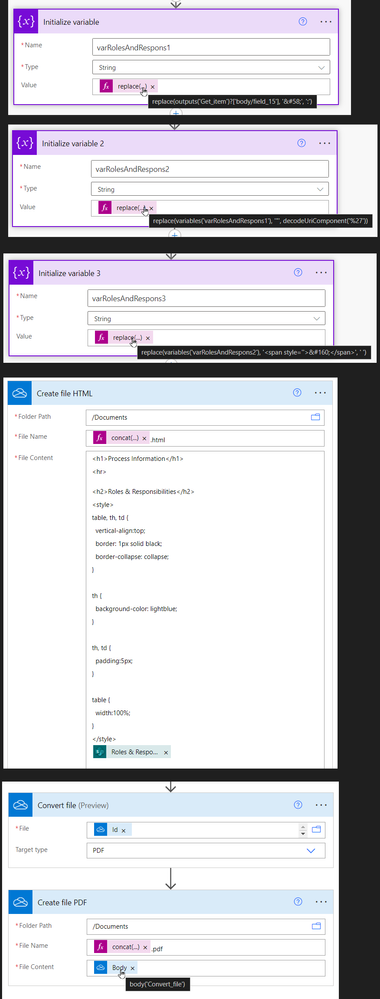
Task: Click the Initialize variable 2 header title
Action: 73,144
